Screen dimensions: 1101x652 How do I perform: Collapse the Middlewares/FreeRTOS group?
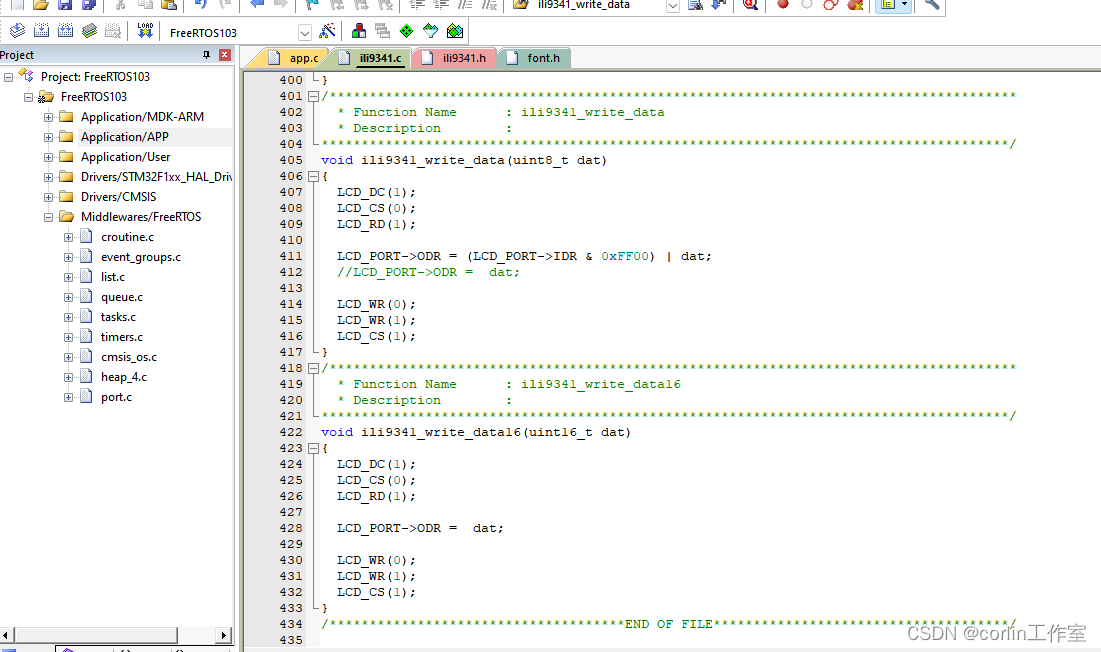[x=46, y=216]
